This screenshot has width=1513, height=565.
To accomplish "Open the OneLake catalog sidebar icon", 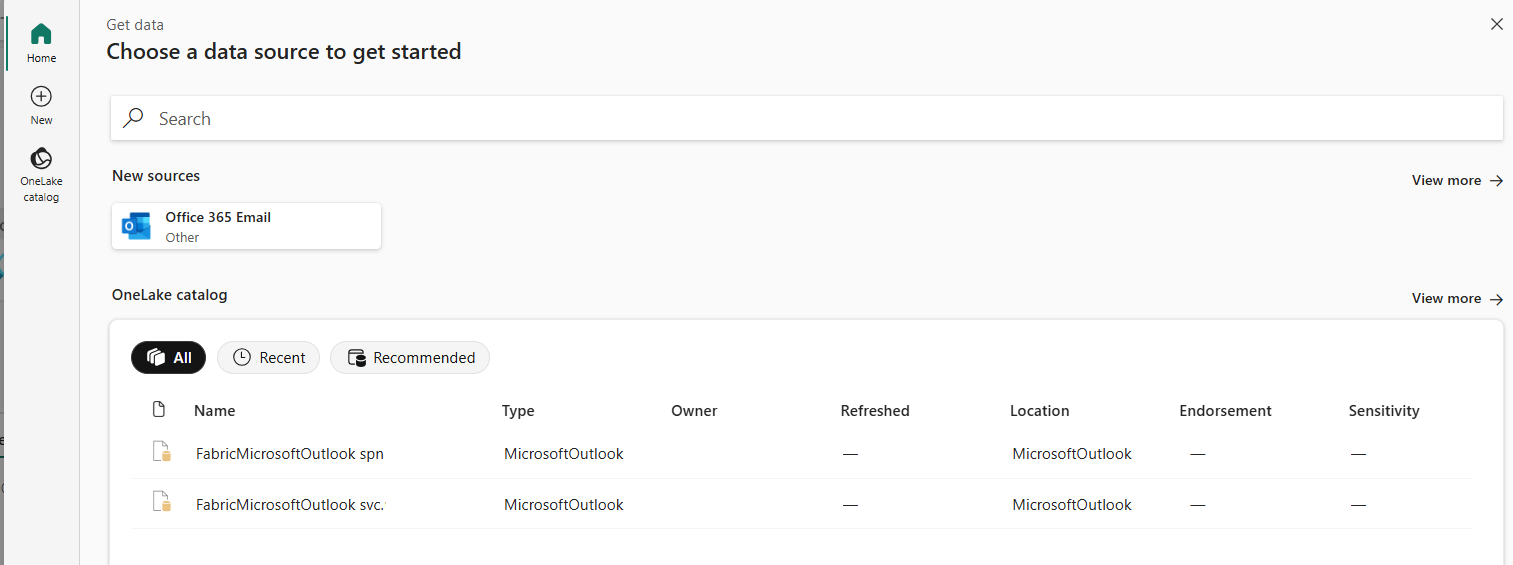I will click(x=41, y=159).
